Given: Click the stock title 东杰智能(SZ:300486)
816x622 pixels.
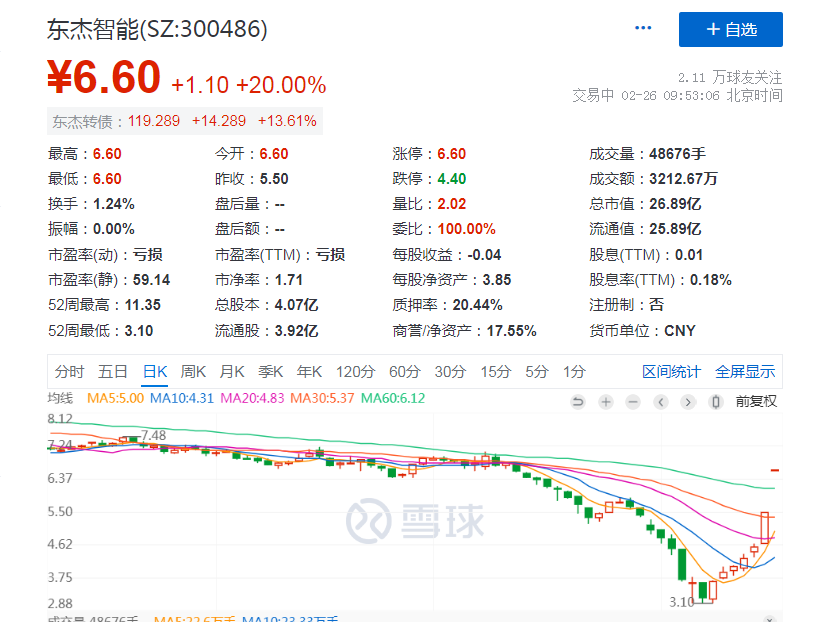Looking at the screenshot, I should [157, 29].
